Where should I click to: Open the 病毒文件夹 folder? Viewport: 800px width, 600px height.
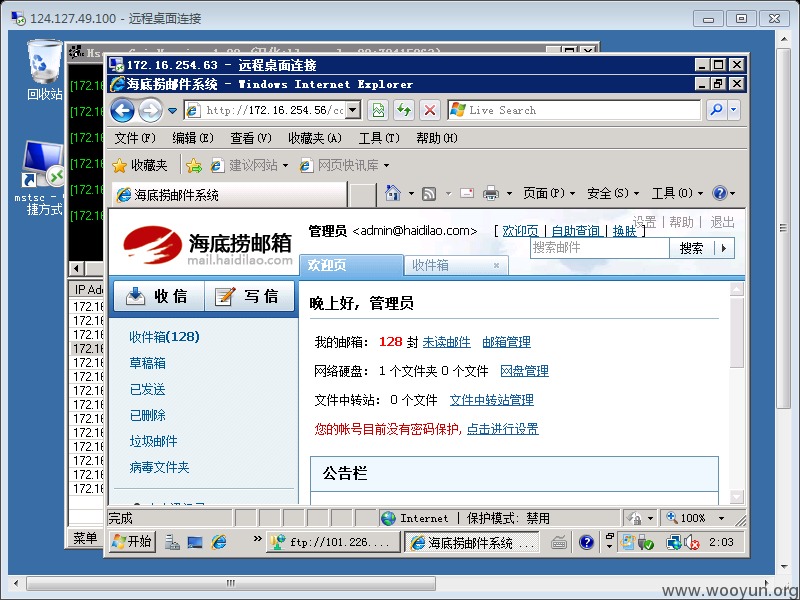pos(159,467)
